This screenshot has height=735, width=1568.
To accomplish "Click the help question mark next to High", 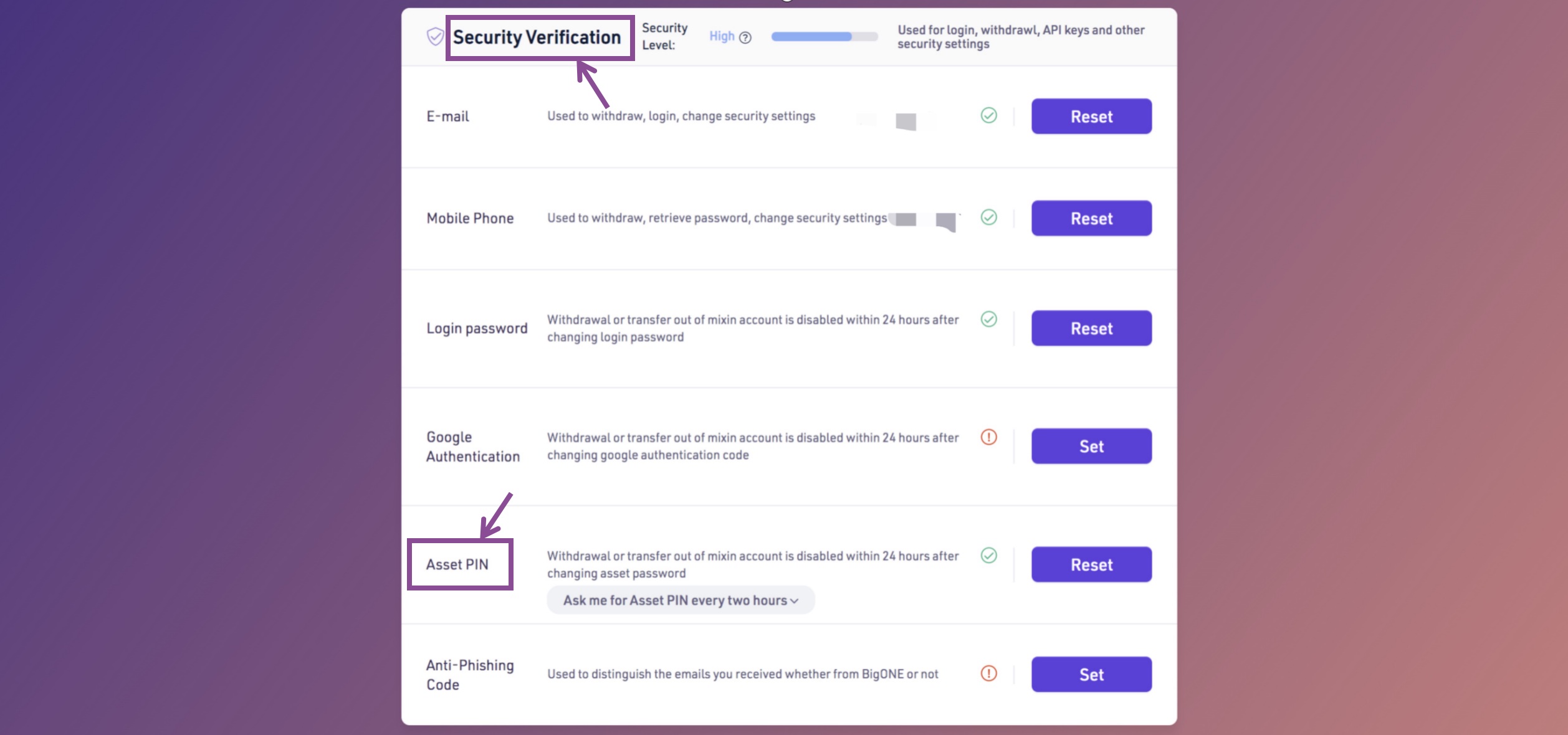I will point(745,37).
